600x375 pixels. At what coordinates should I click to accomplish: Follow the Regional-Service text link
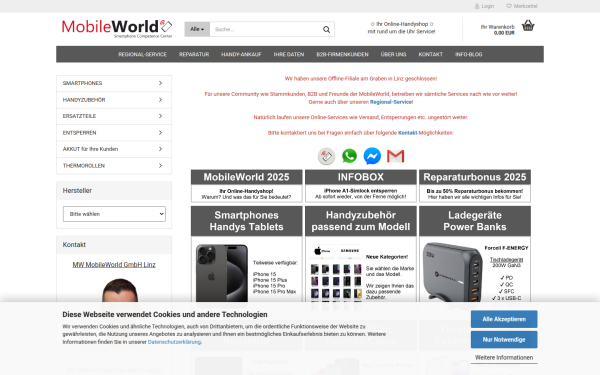391,102
